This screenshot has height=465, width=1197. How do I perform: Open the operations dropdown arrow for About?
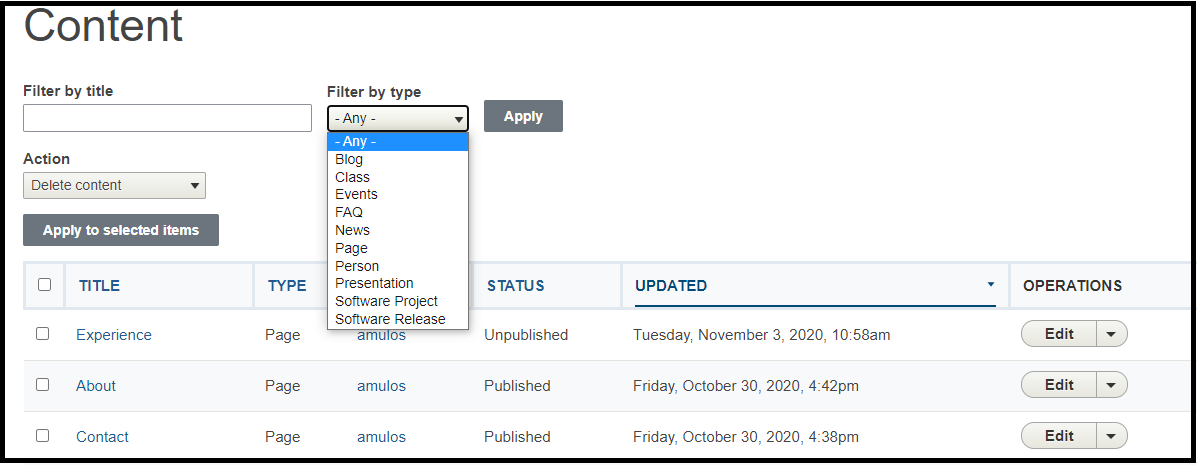1112,385
